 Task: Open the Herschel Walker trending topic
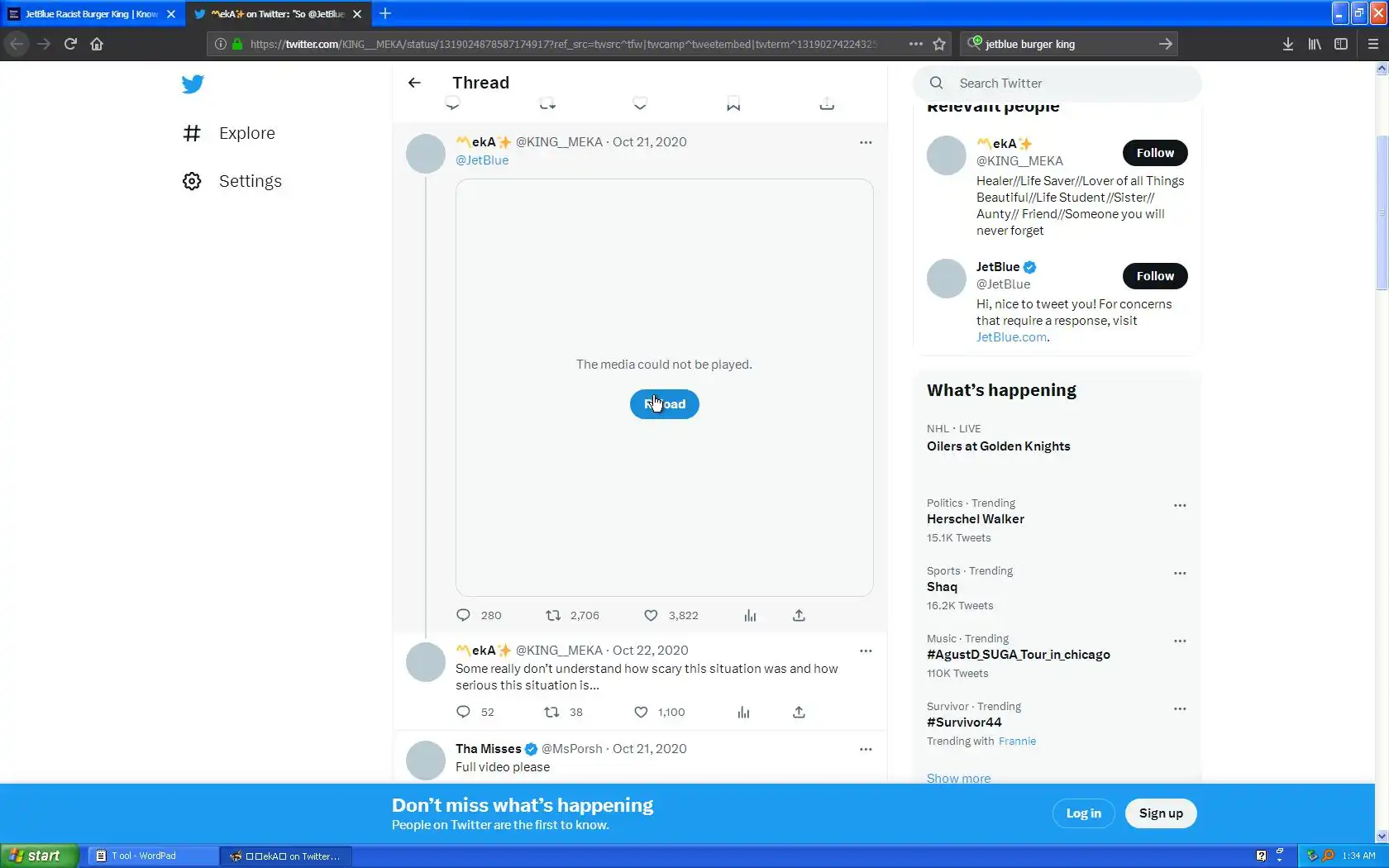[976, 519]
